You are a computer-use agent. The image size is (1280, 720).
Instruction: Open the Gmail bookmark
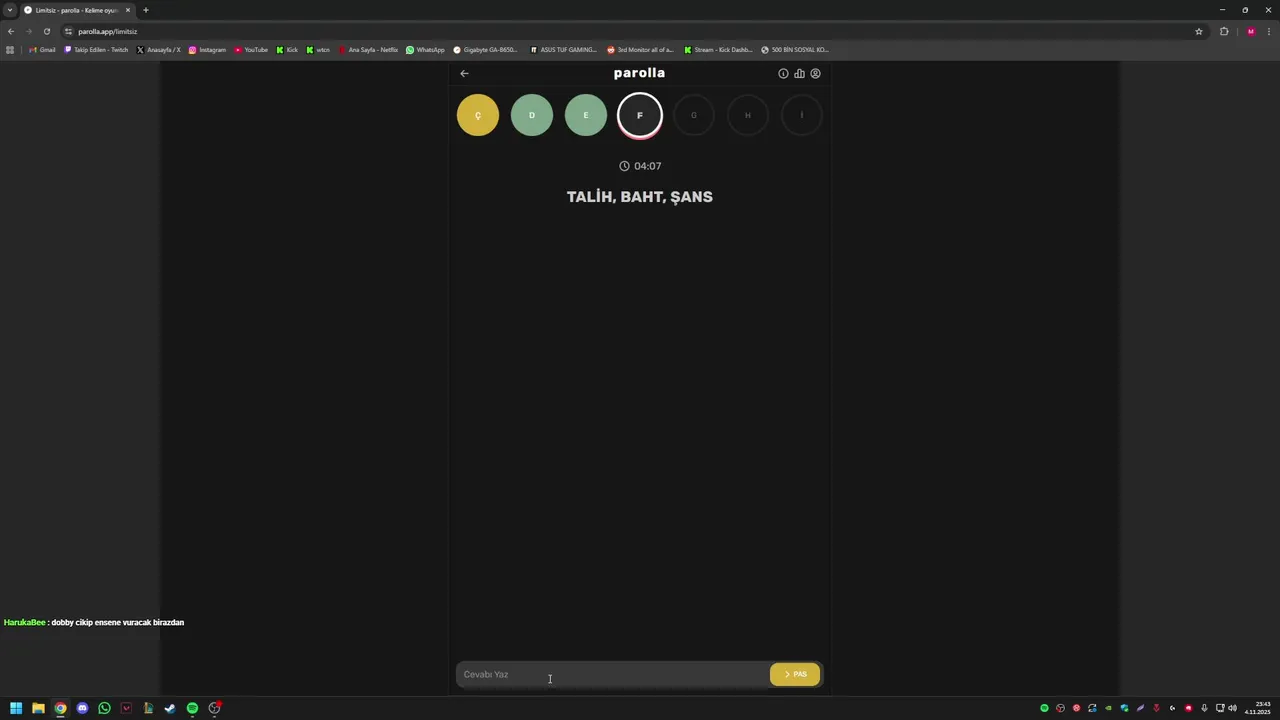point(42,49)
